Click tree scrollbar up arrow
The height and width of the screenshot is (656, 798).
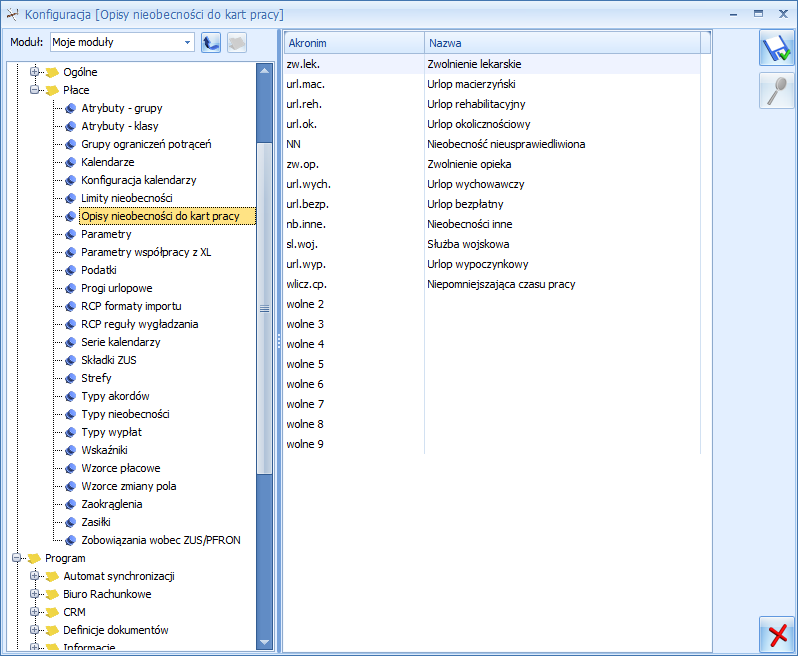[x=264, y=71]
